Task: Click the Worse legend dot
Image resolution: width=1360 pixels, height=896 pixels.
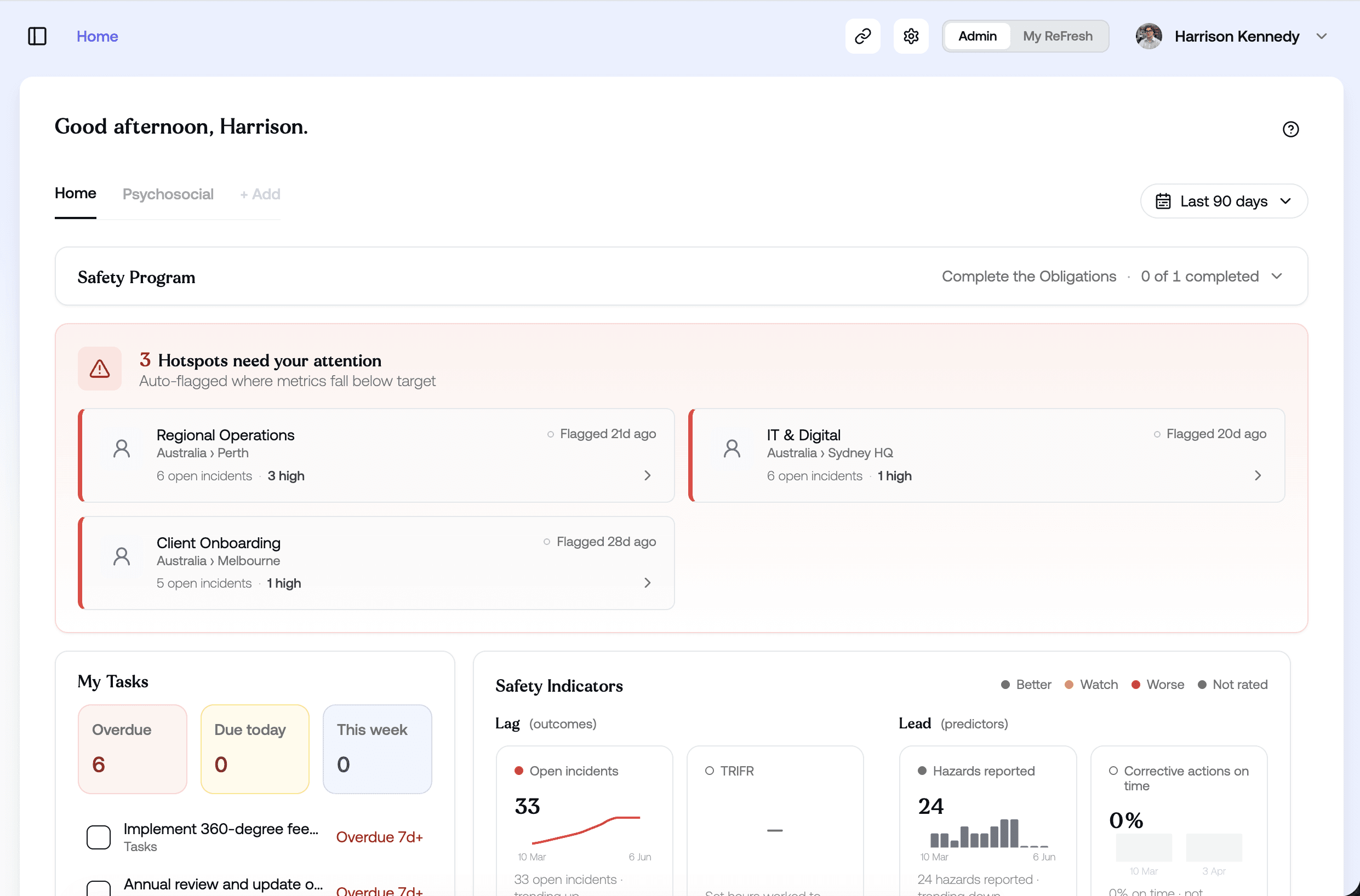Action: point(1136,685)
